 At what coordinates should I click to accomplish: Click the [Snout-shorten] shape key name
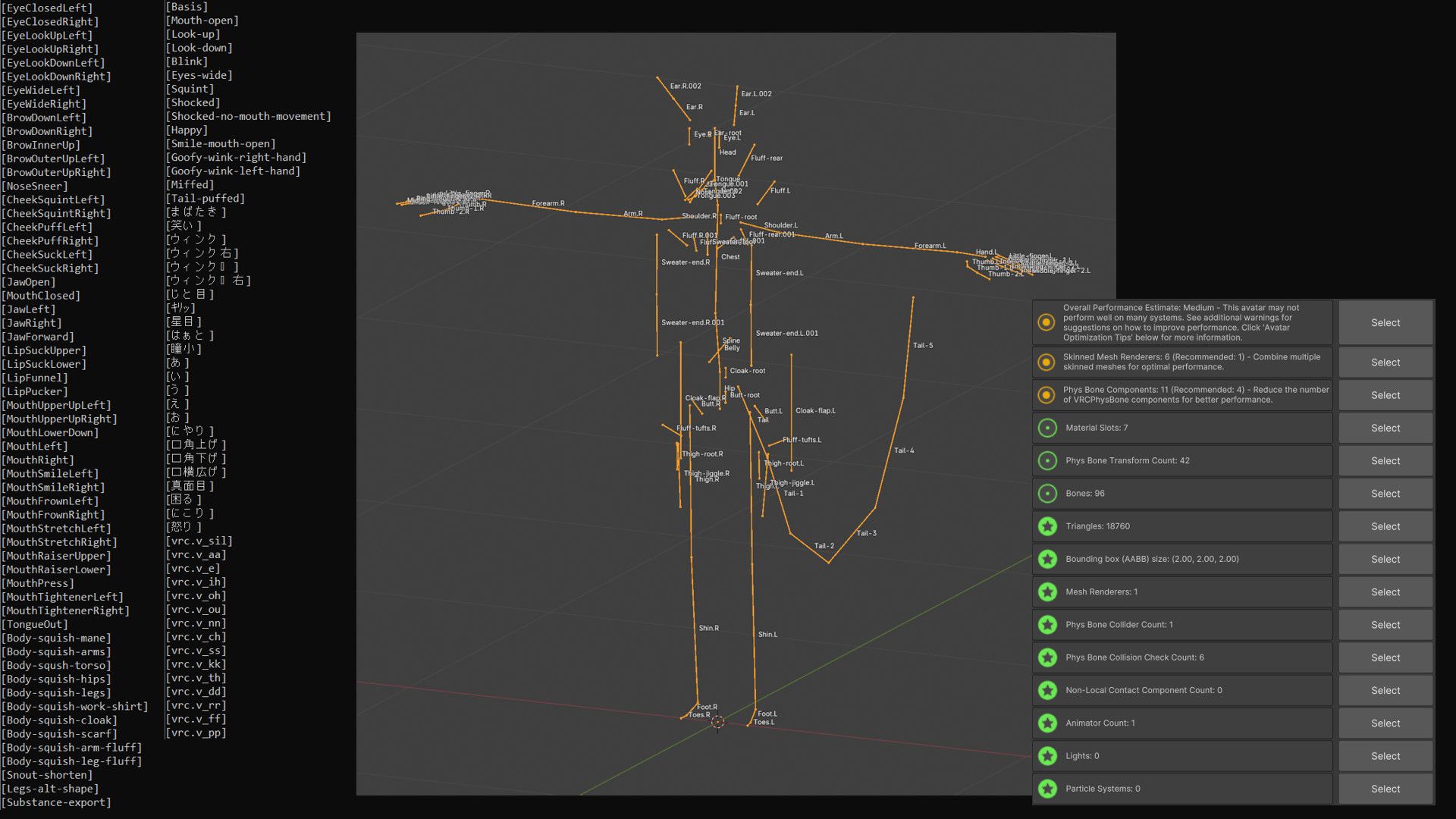47,775
